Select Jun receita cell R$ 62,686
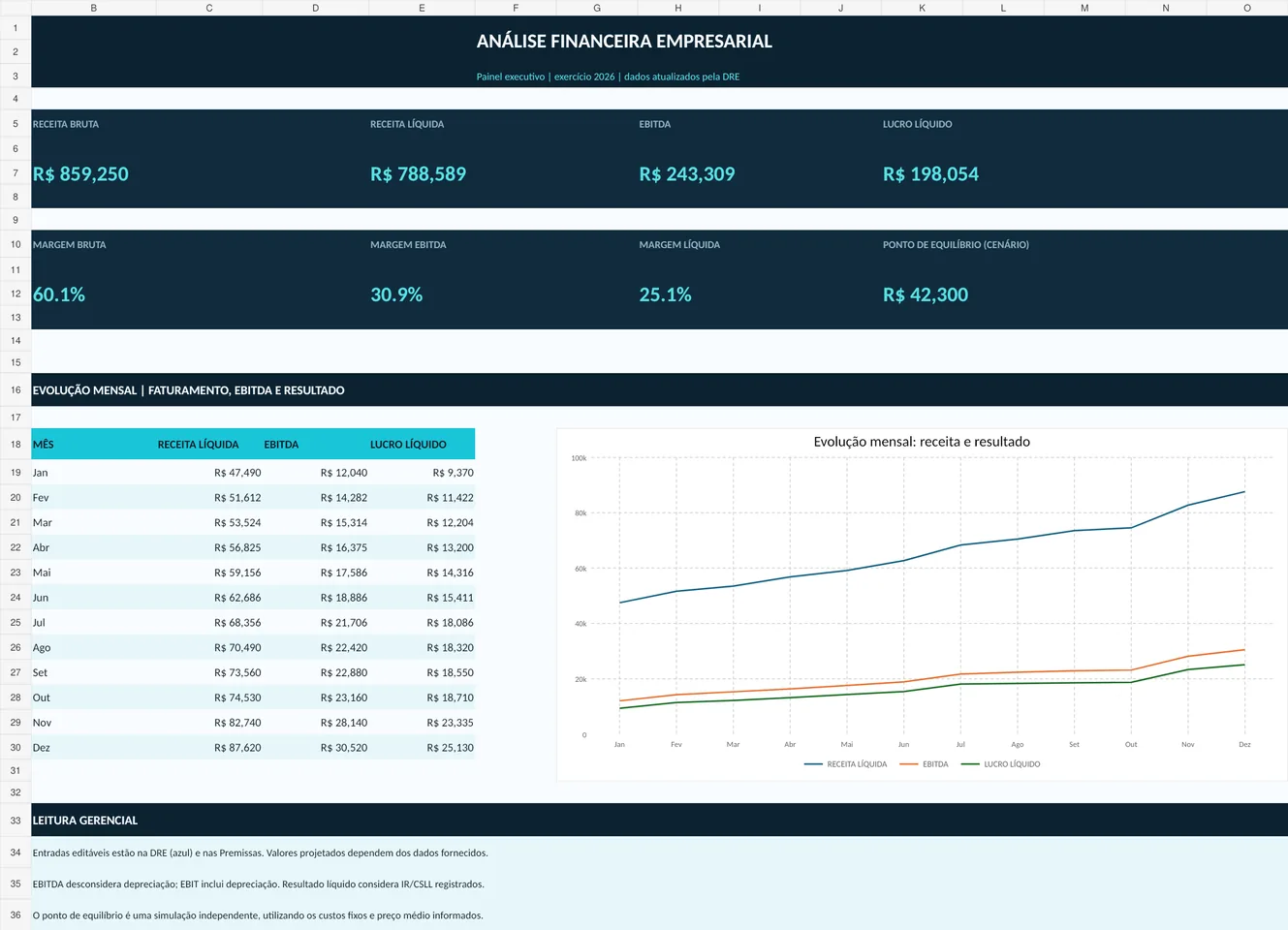 pyautogui.click(x=209, y=598)
